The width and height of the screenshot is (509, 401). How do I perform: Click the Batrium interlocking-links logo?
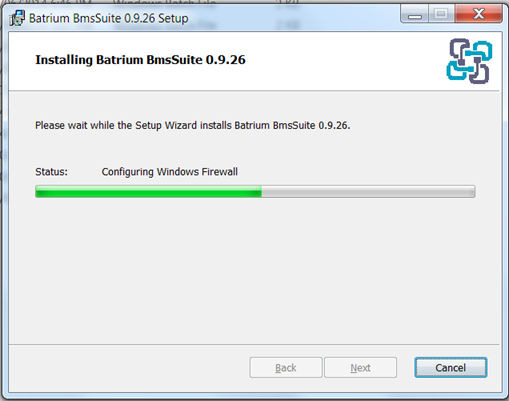pyautogui.click(x=469, y=61)
